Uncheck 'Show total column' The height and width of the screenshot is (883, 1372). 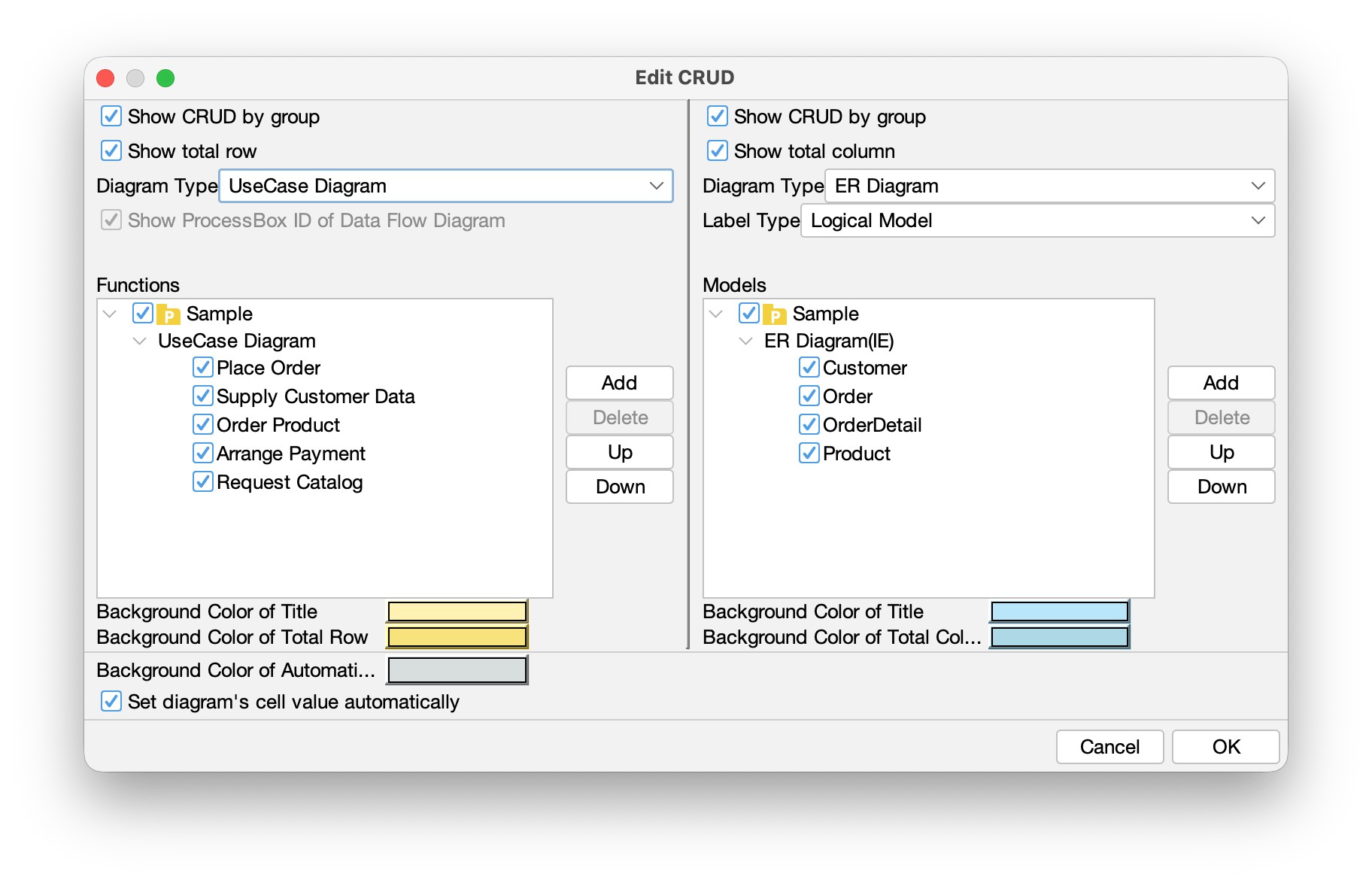[716, 150]
